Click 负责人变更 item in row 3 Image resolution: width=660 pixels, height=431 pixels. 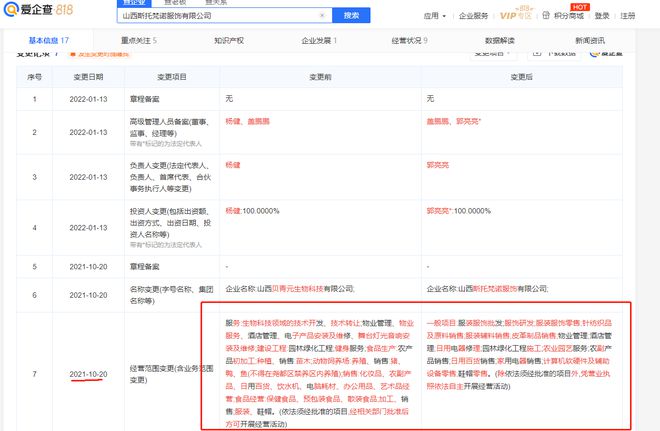pyautogui.click(x=170, y=177)
